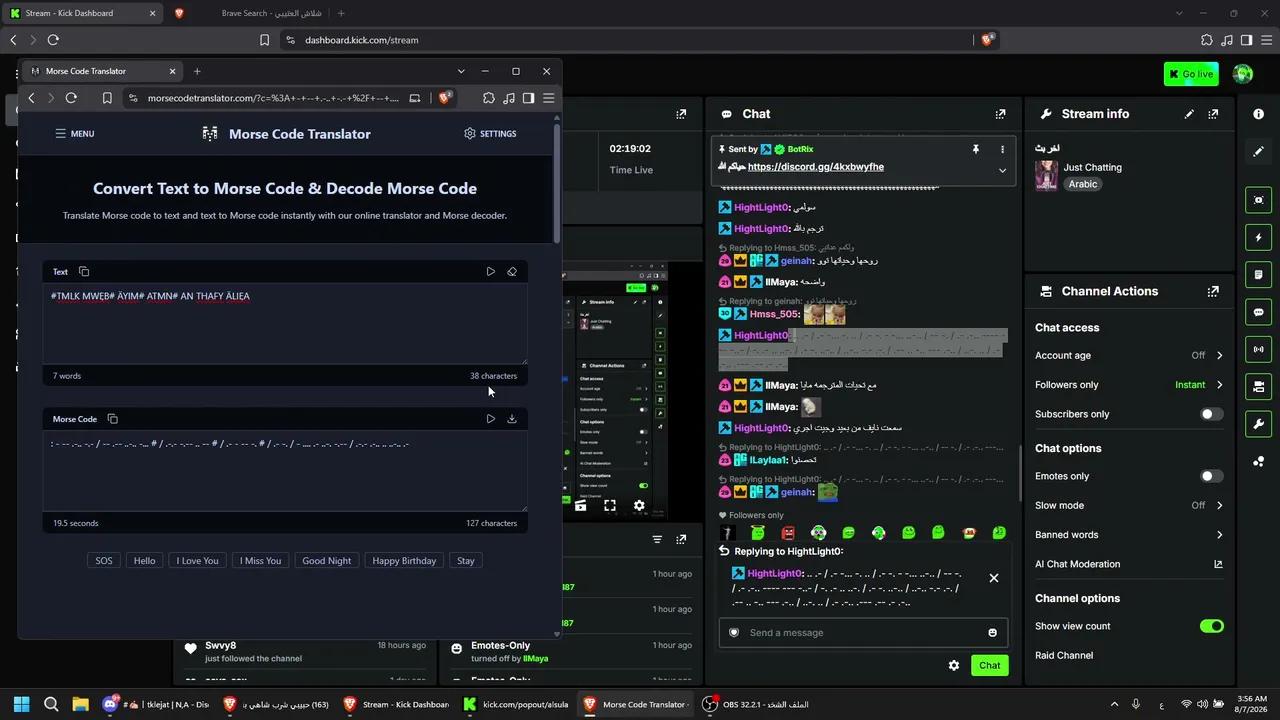Enter fullscreen on the stream preview
This screenshot has height=720, width=1280.
[610, 506]
